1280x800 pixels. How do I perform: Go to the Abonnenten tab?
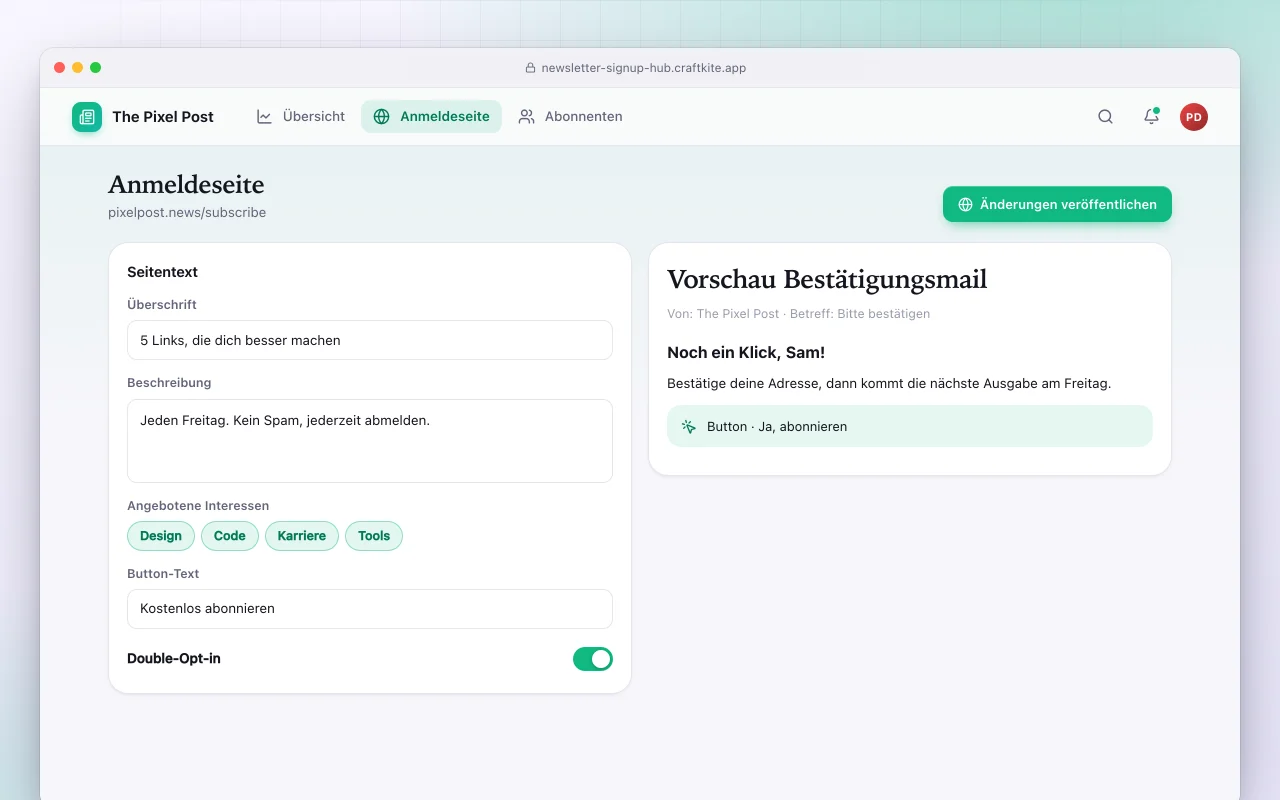pos(570,117)
